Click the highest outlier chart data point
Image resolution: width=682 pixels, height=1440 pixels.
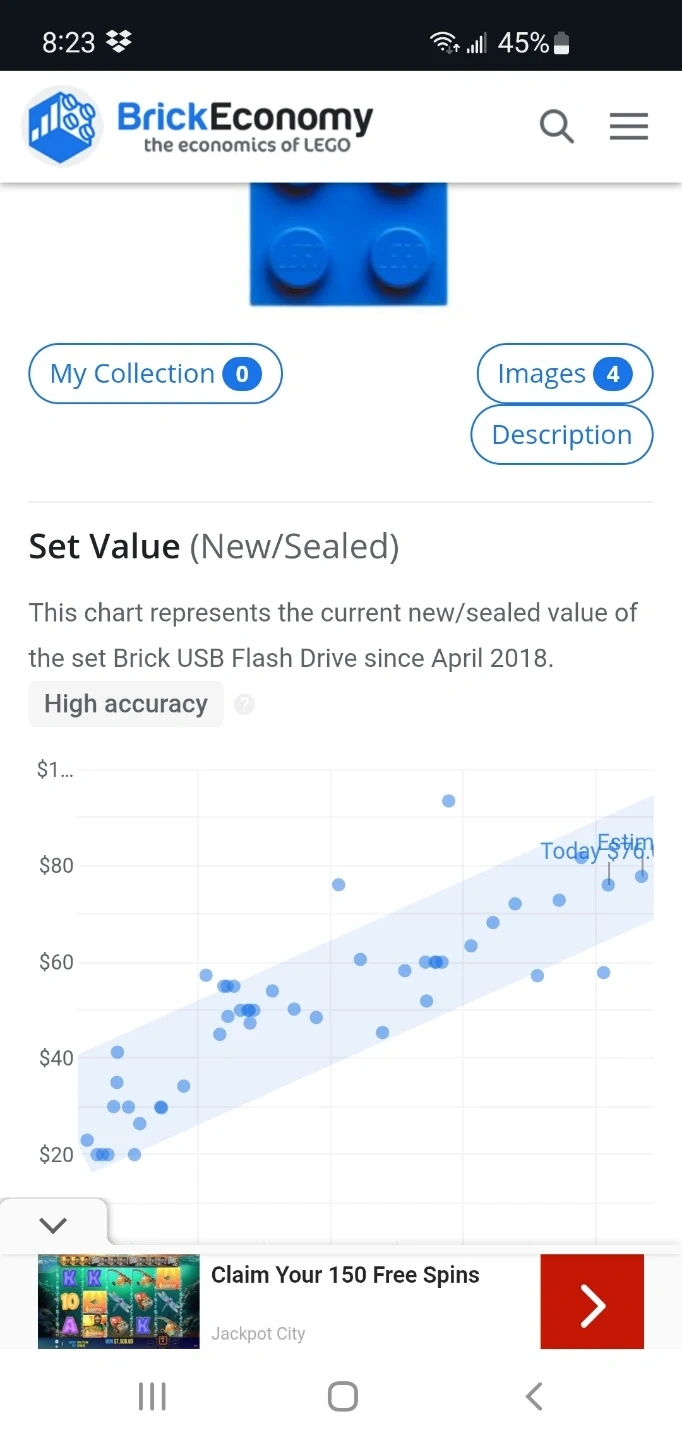point(449,801)
